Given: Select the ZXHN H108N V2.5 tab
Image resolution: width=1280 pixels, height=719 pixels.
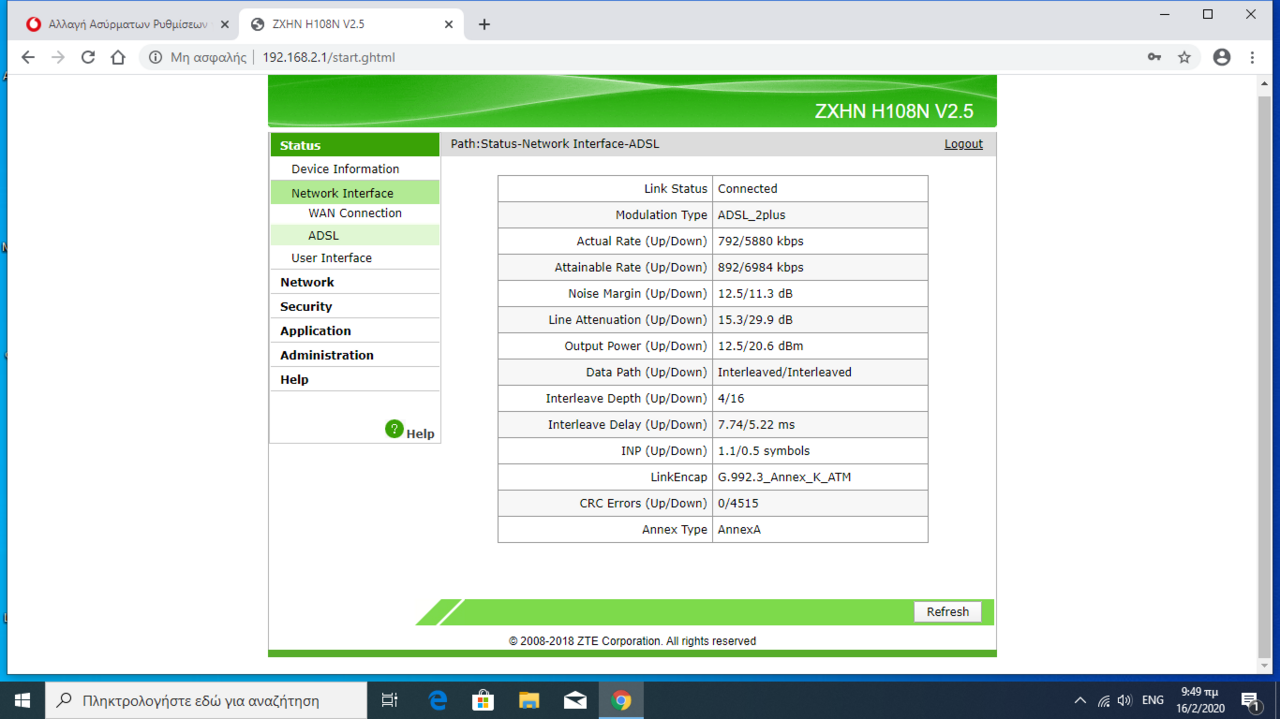Looking at the screenshot, I should pos(352,24).
